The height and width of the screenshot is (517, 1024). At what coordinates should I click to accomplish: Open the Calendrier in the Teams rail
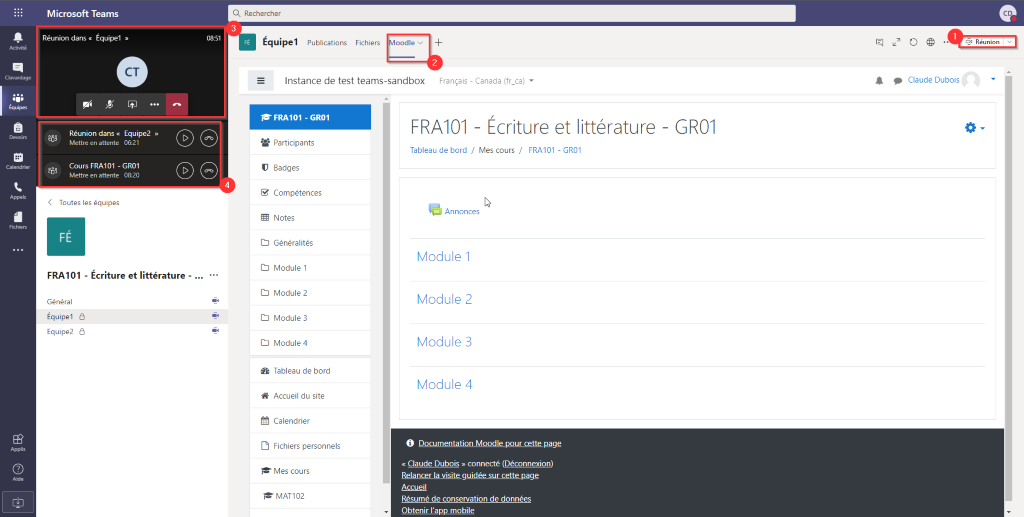click(x=18, y=161)
